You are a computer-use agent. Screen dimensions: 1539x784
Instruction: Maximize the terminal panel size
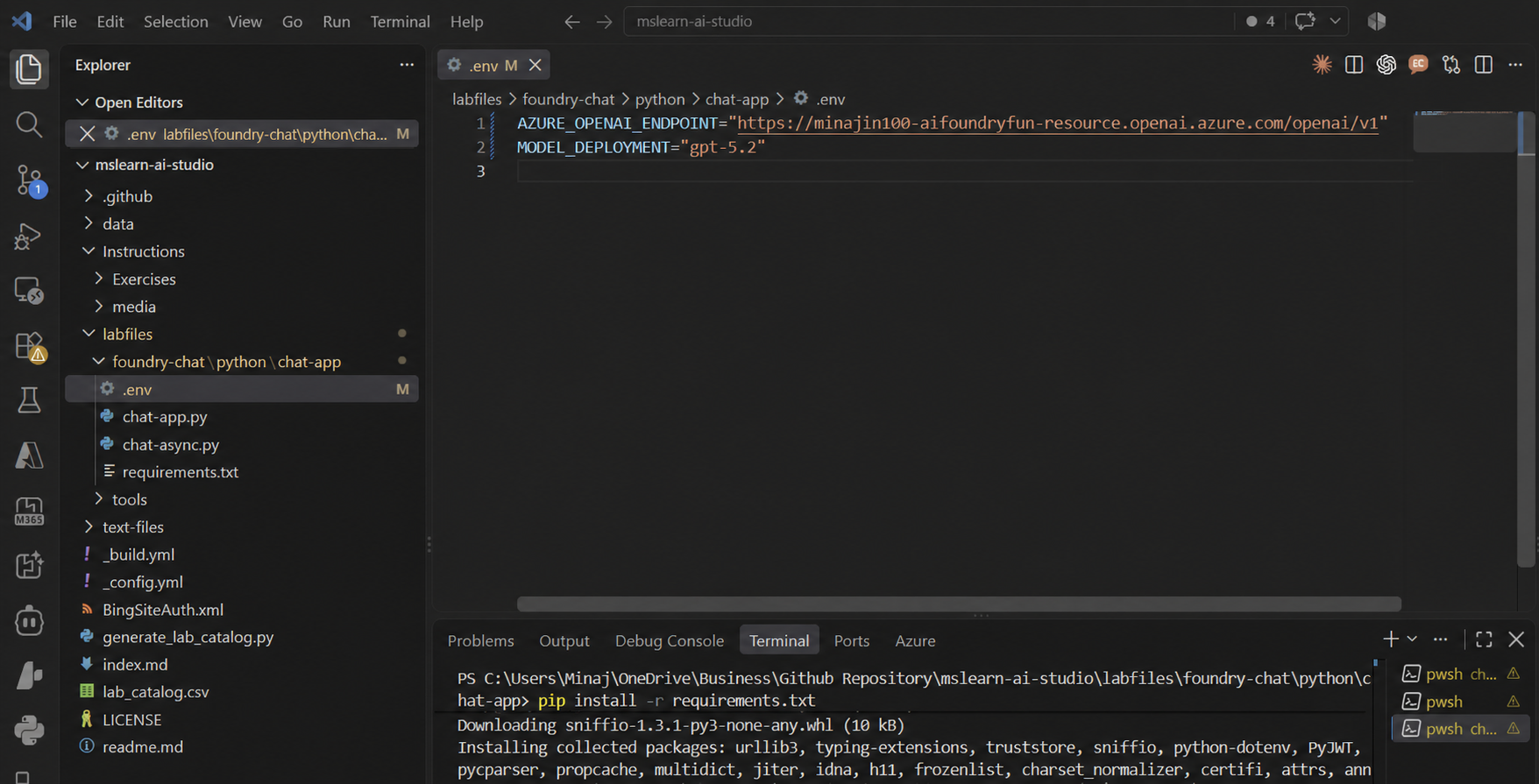[x=1484, y=639]
